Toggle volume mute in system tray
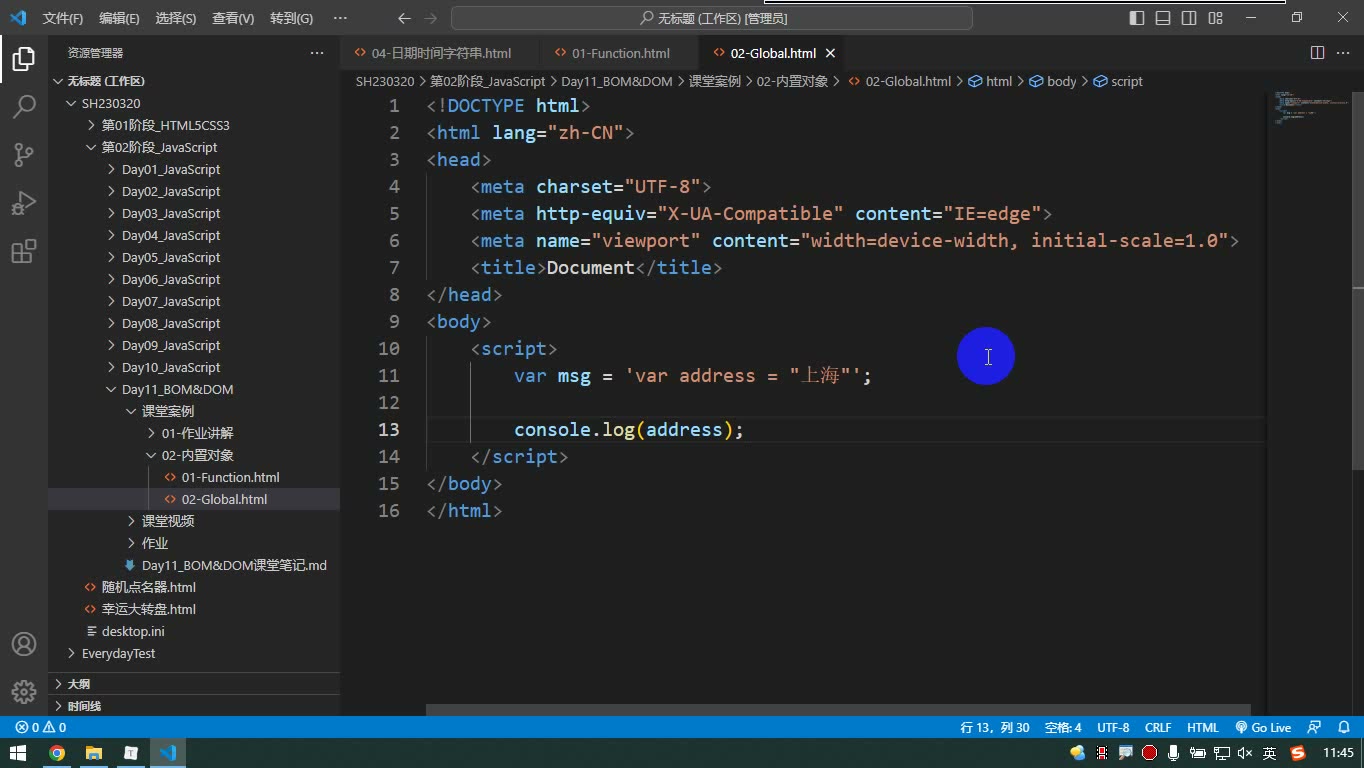Image resolution: width=1364 pixels, height=768 pixels. (1245, 753)
